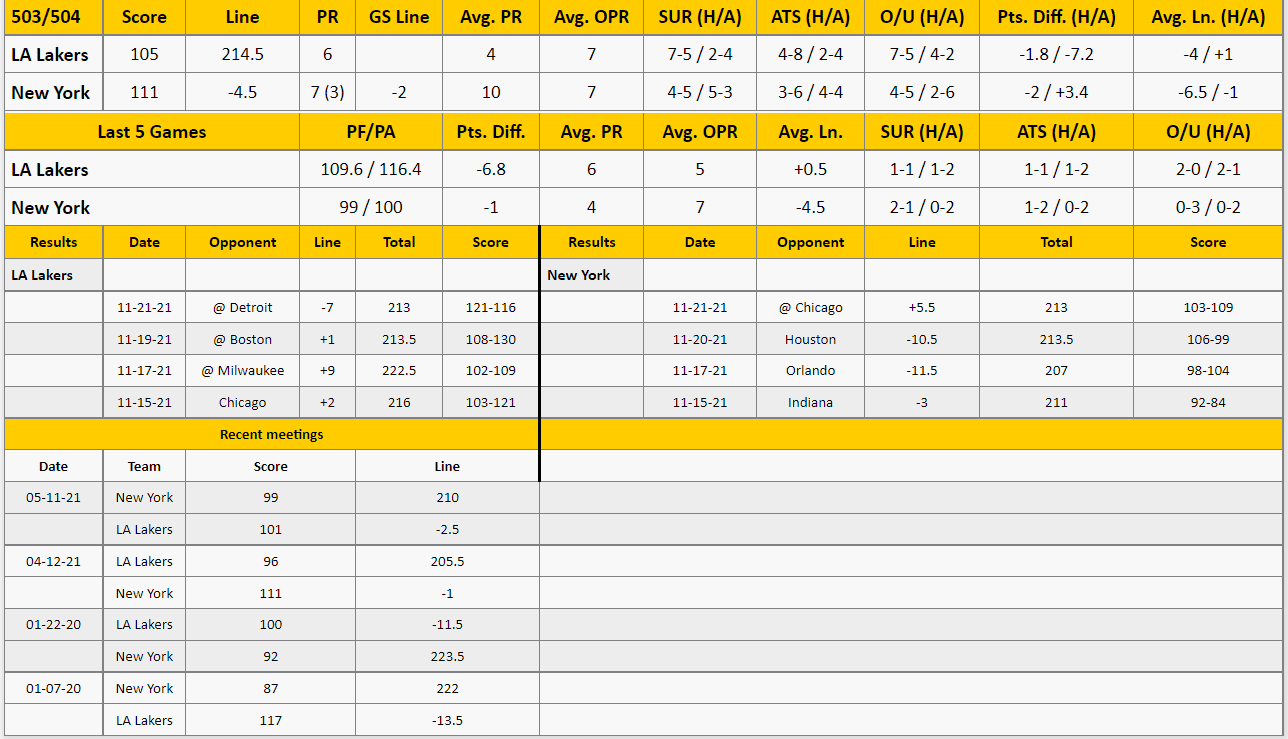Click the LA Lakers Pts. Diff. -1.8 / -7.2
This screenshot has height=739, width=1288.
(1056, 55)
